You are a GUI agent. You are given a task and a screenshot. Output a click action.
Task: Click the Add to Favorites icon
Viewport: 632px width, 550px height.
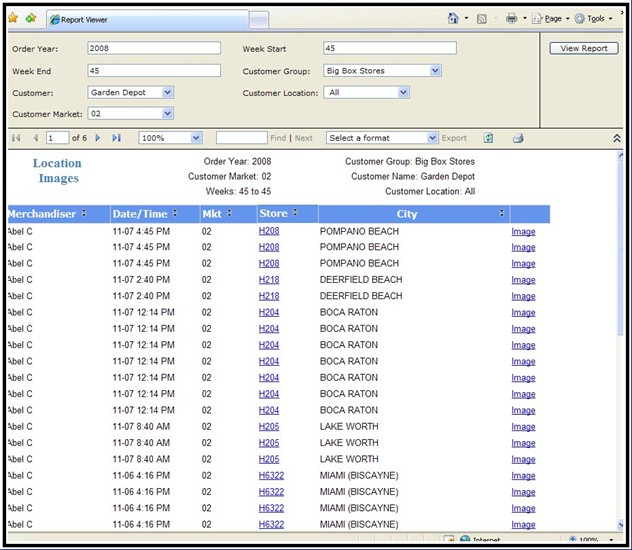[31, 18]
